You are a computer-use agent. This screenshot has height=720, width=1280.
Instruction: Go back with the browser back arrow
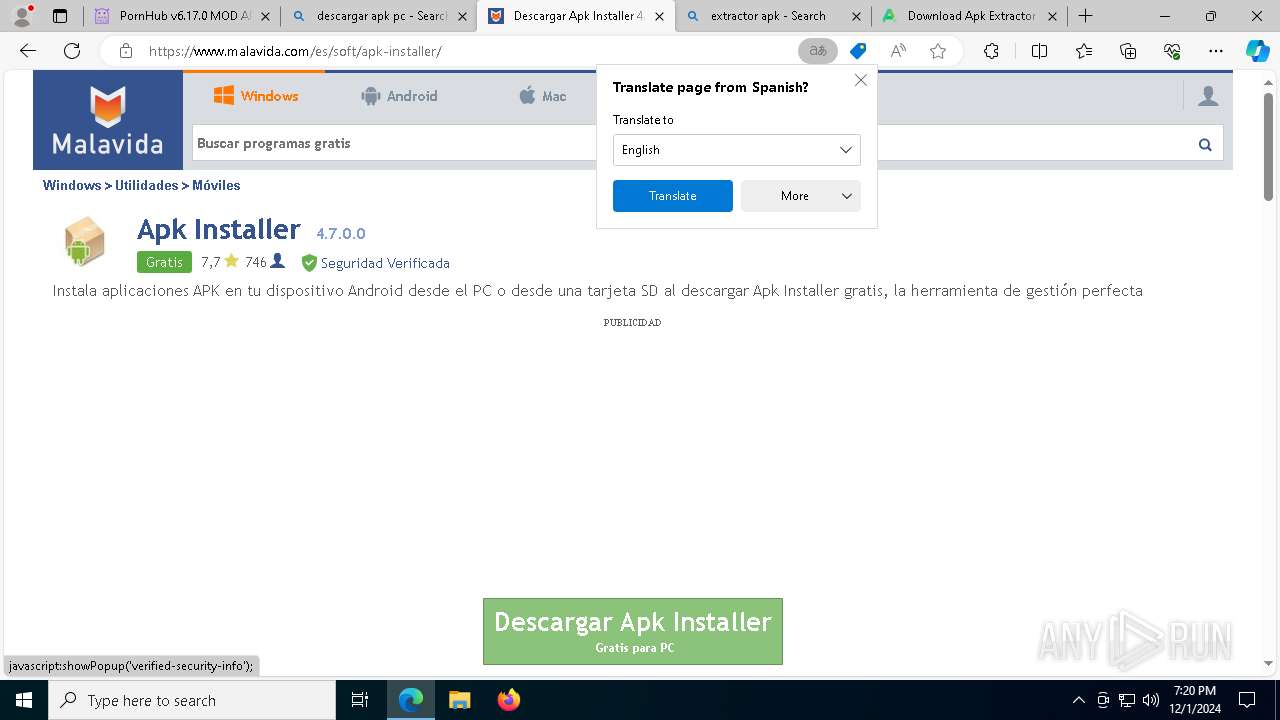coord(28,51)
